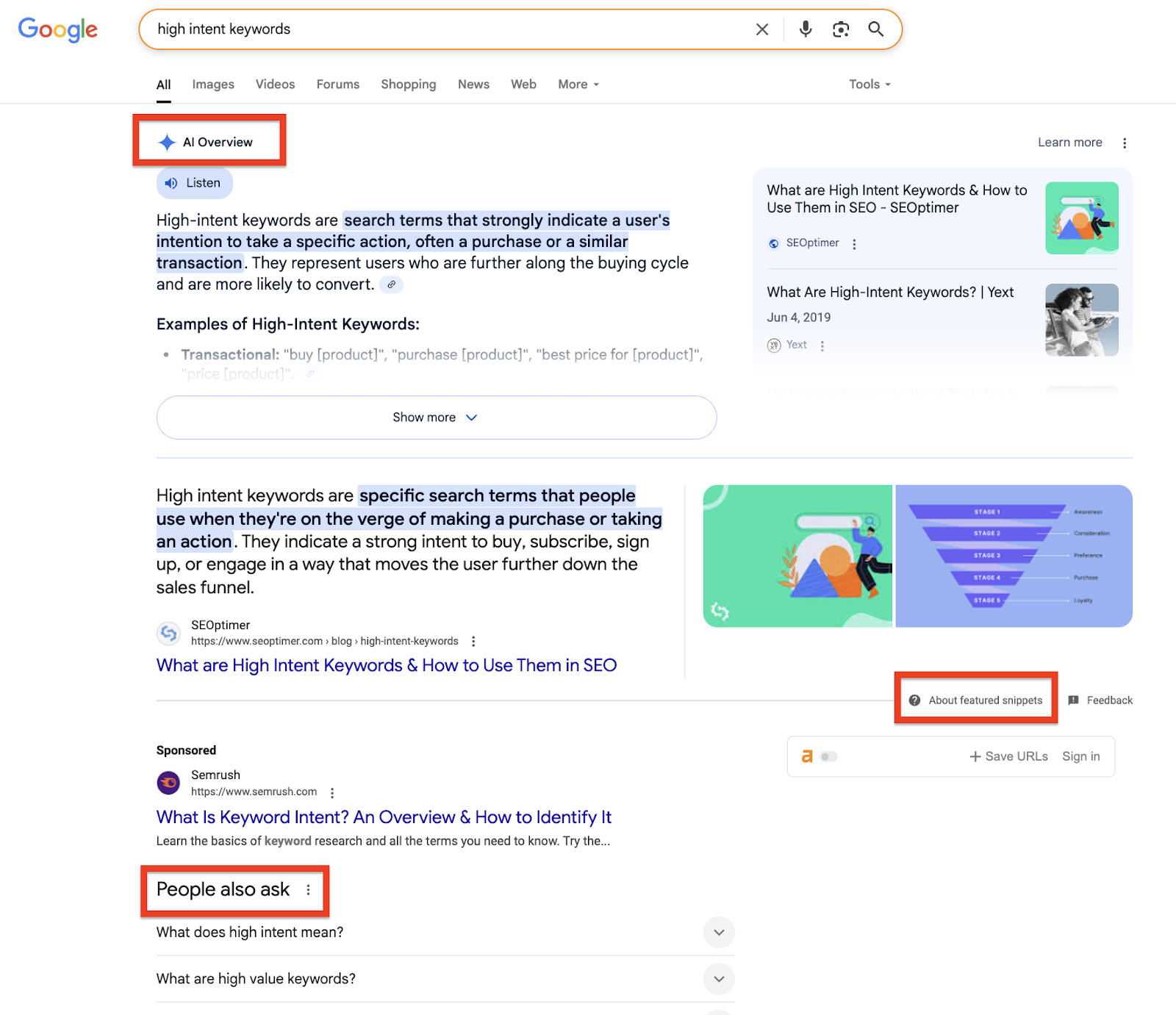The width and height of the screenshot is (1176, 1015).
Task: Open the Tools dropdown
Action: pos(870,85)
